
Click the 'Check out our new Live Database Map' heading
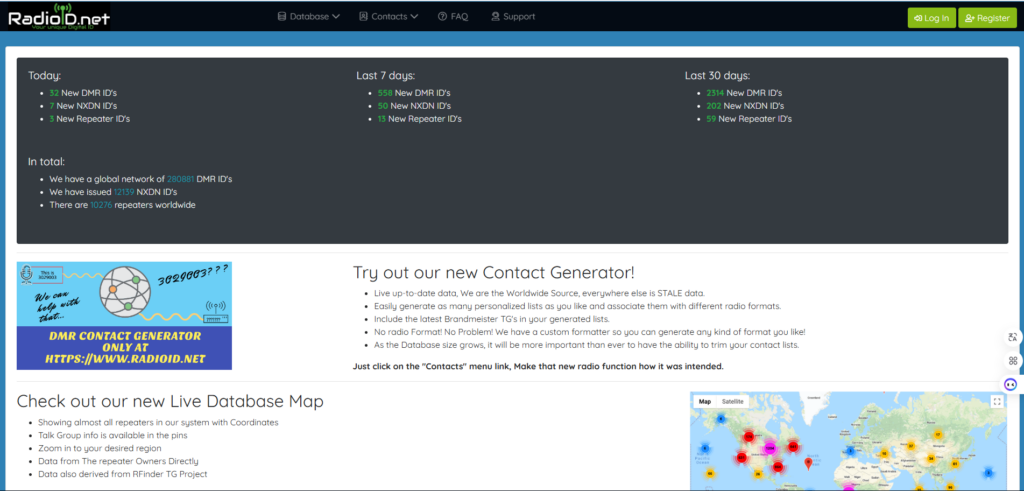click(170, 401)
